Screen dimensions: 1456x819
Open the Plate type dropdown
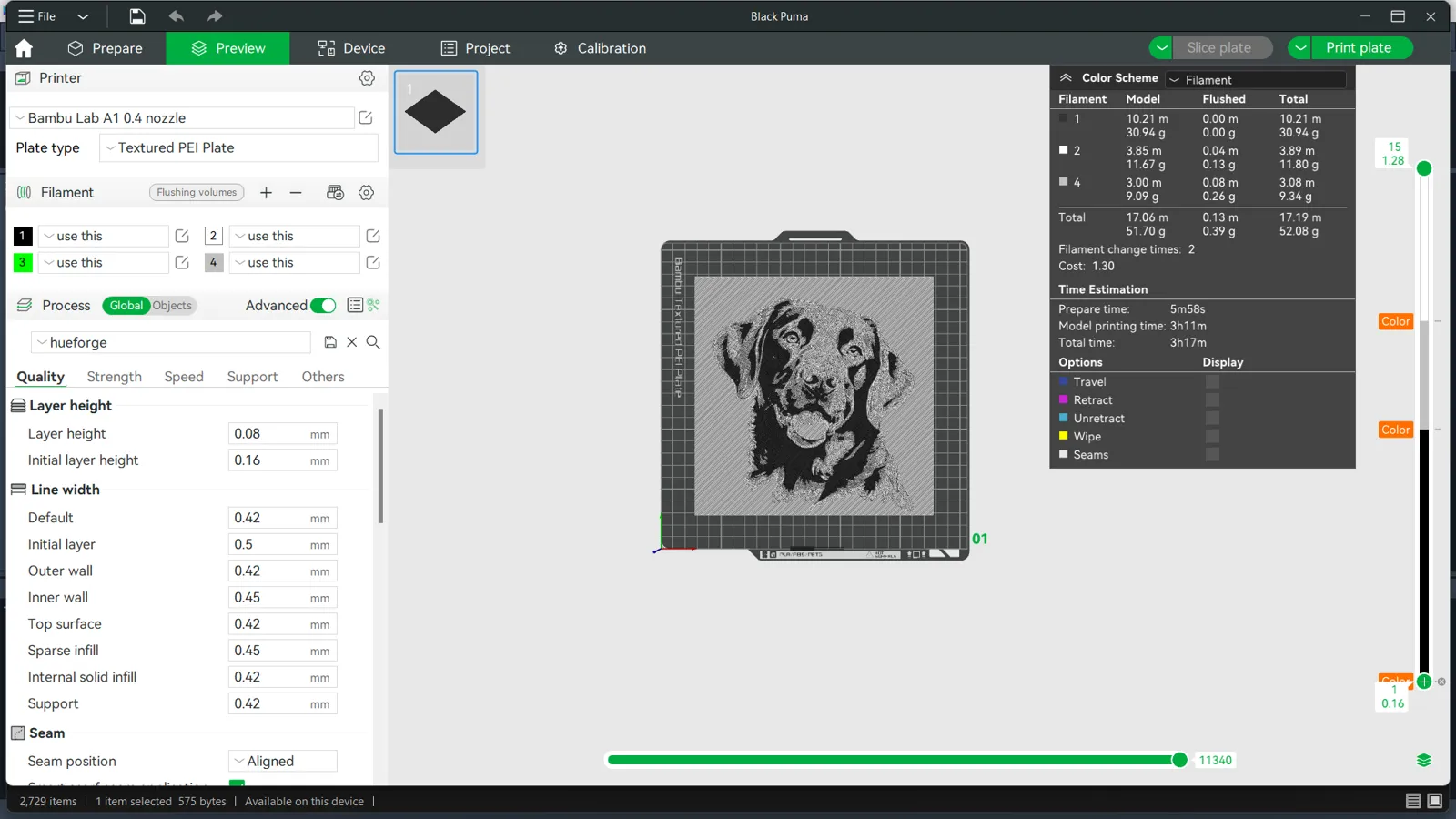point(238,147)
